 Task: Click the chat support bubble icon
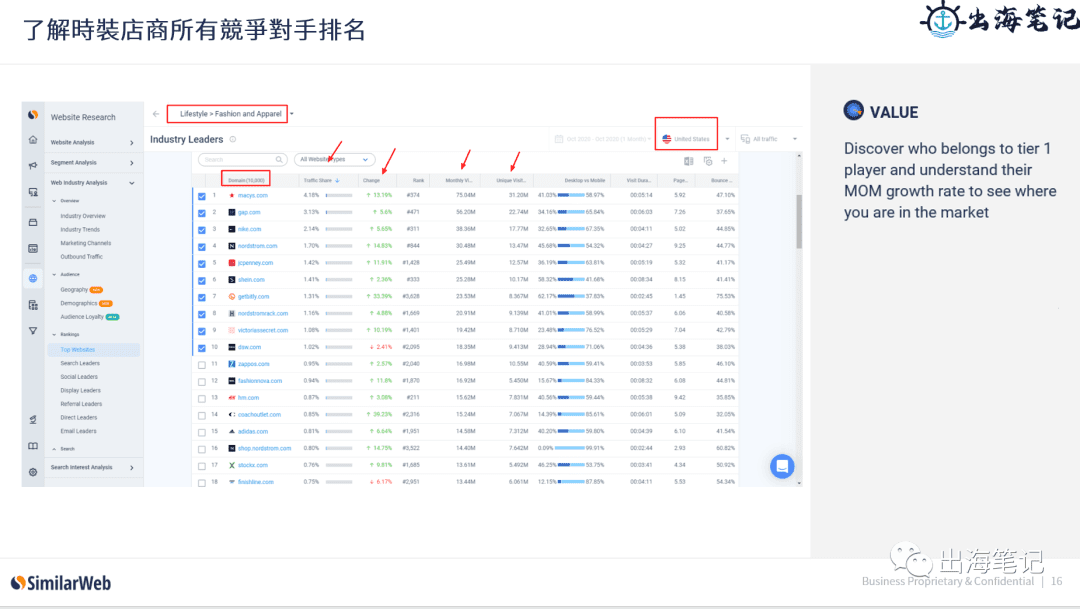(782, 466)
